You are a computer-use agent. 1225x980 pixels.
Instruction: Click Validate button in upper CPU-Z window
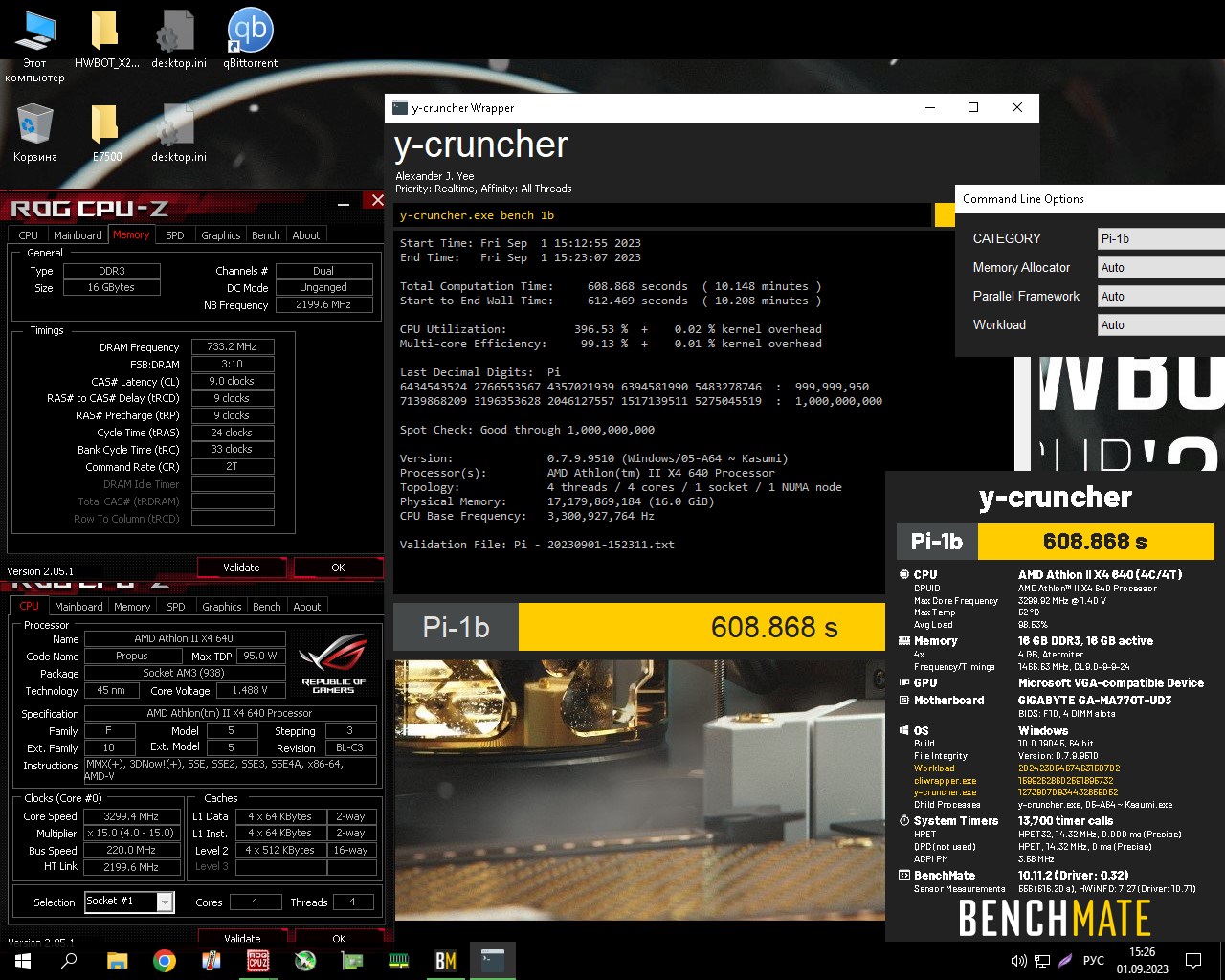tap(241, 568)
